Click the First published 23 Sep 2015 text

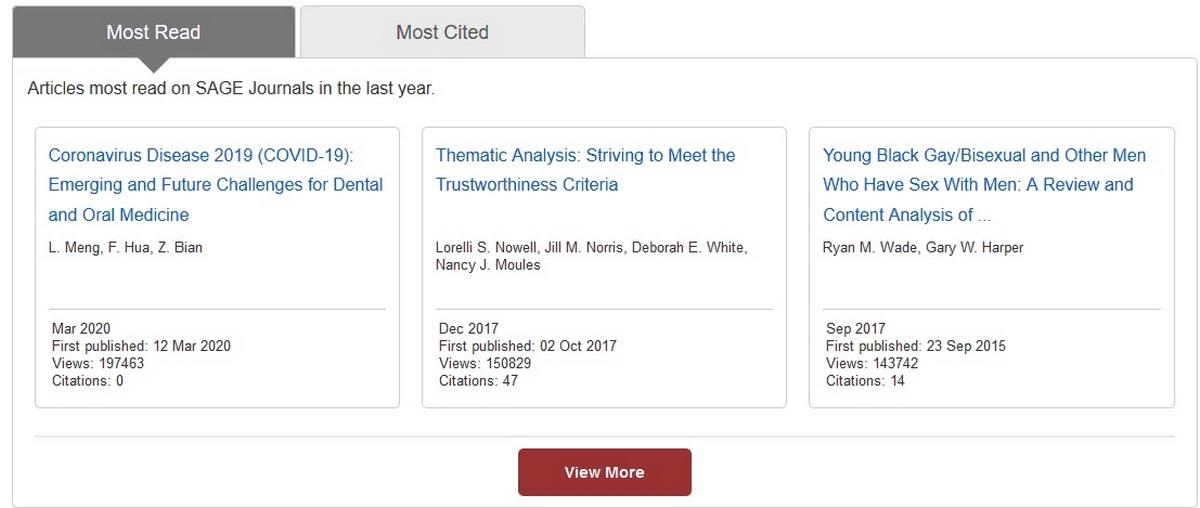916,346
